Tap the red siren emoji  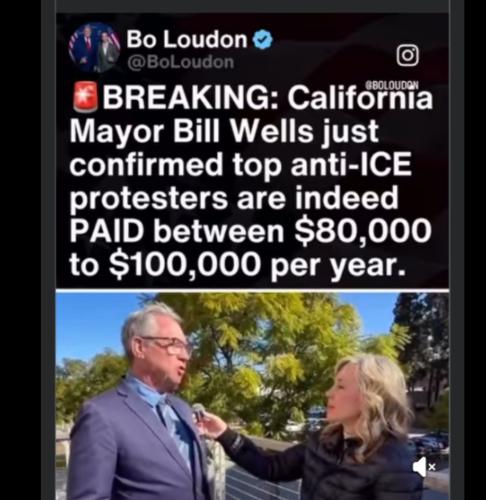[85, 97]
